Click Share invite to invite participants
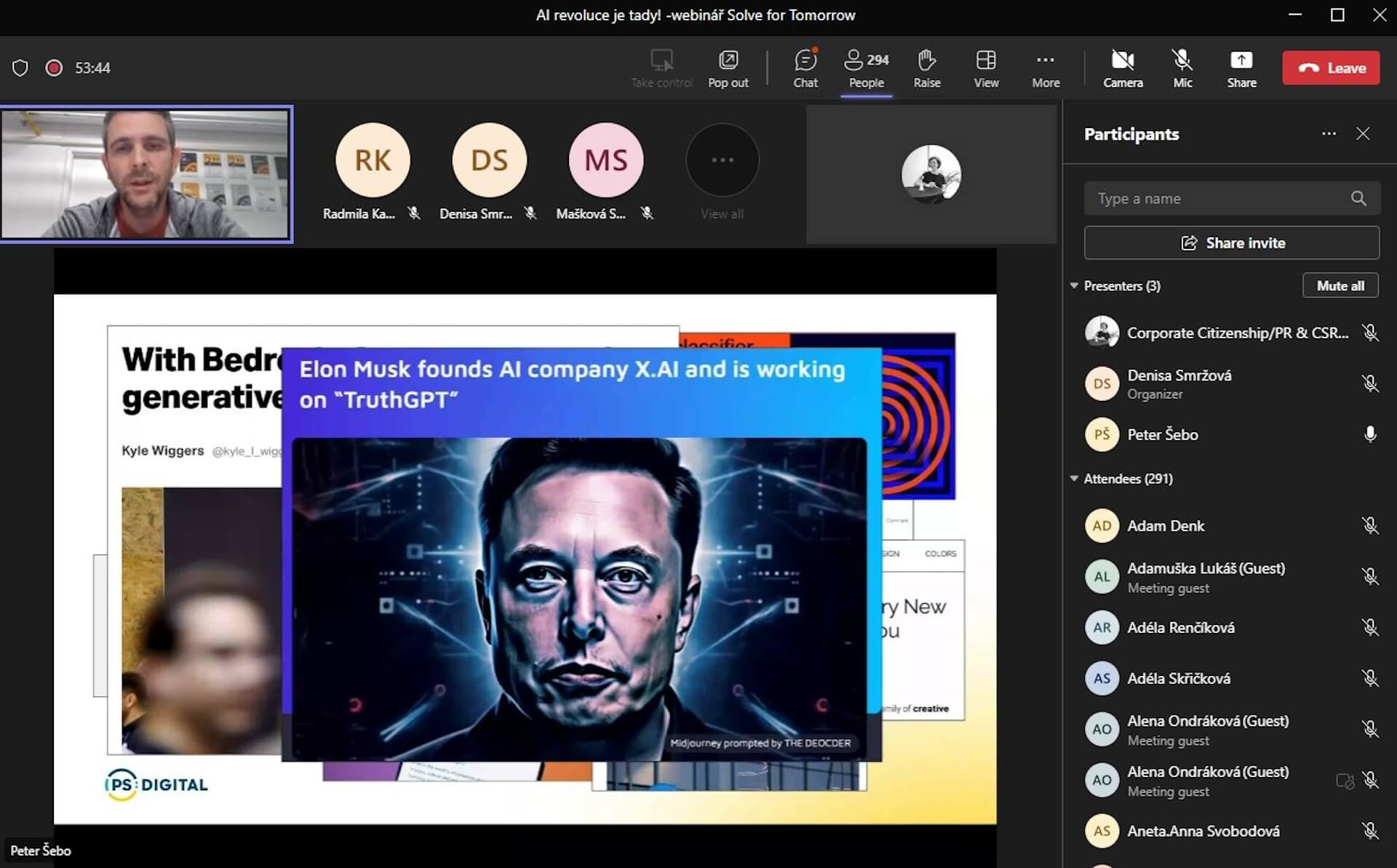The width and height of the screenshot is (1397, 868). 1232,242
